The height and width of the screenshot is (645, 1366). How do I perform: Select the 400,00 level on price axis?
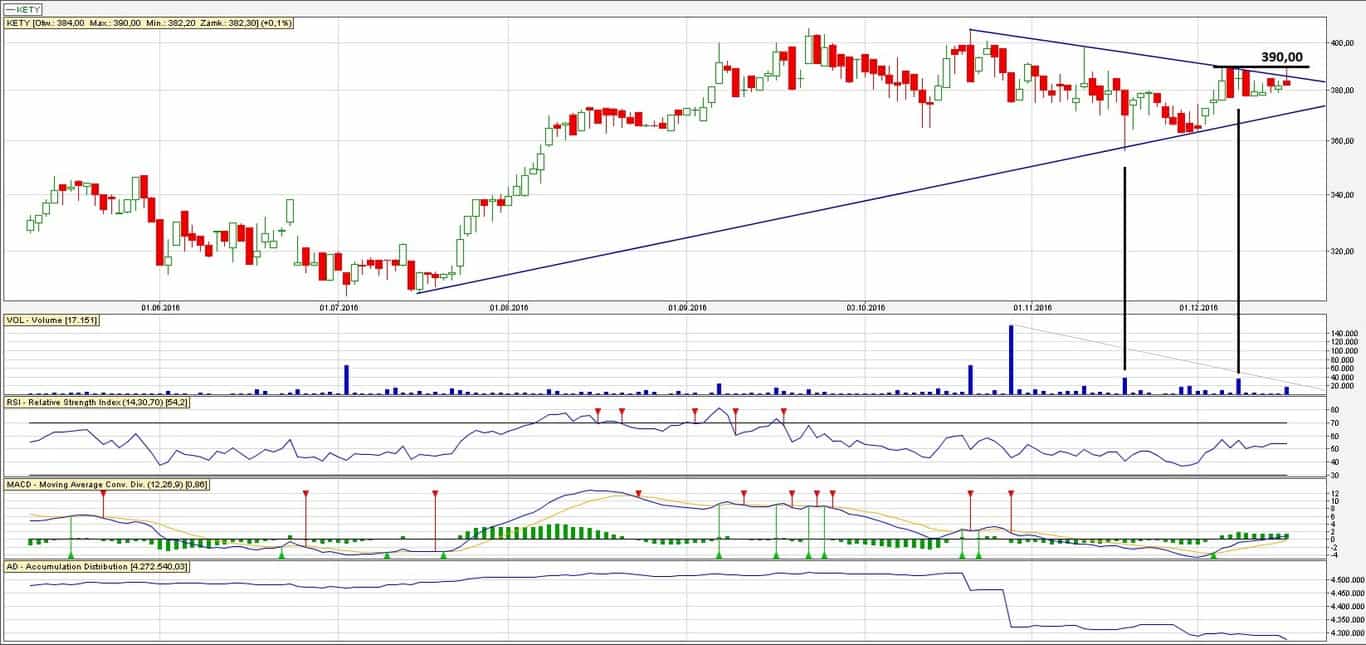point(1341,43)
